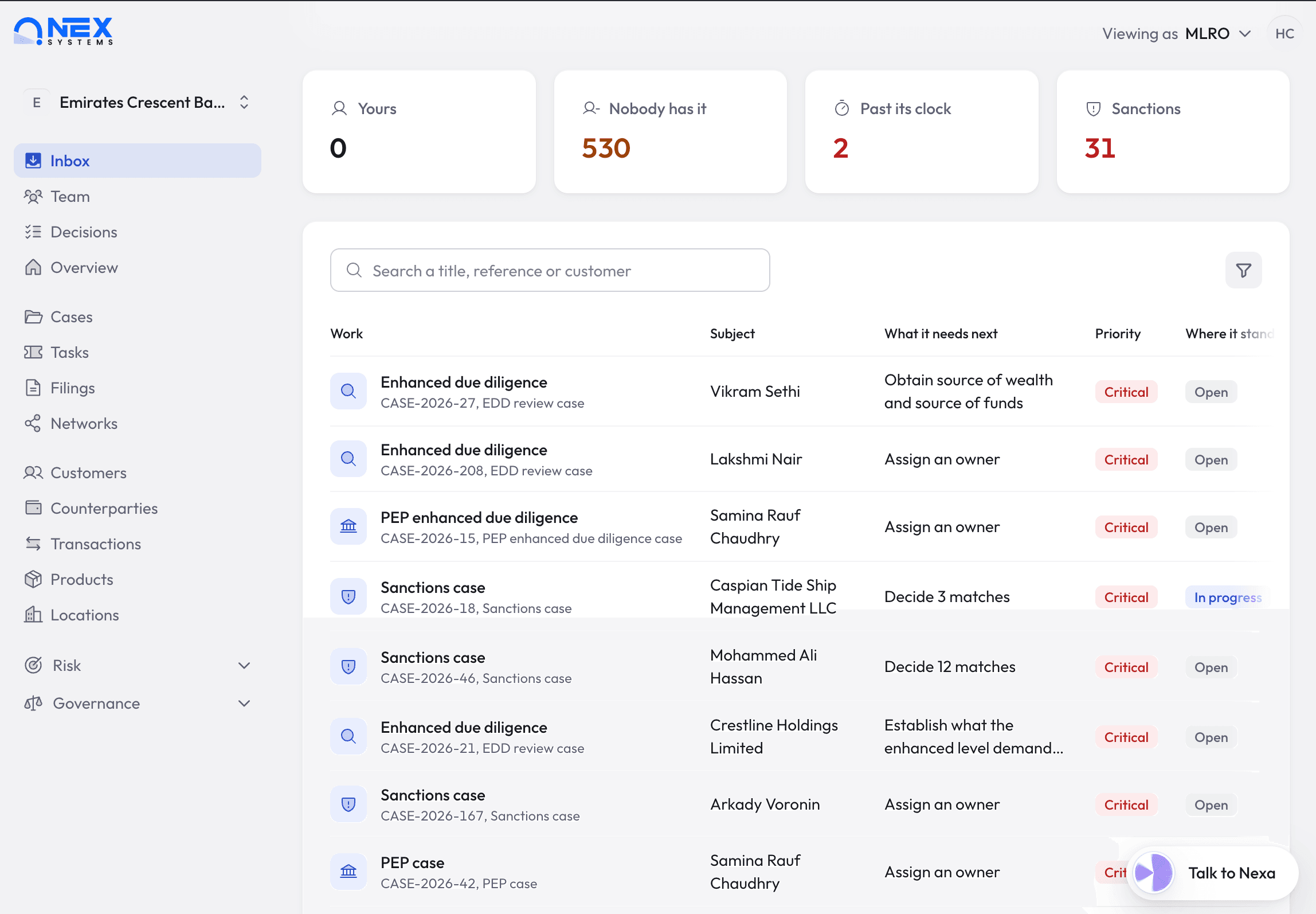Click the Critical badge for Lakshmi Nair
Image resolution: width=1316 pixels, height=914 pixels.
click(1126, 459)
